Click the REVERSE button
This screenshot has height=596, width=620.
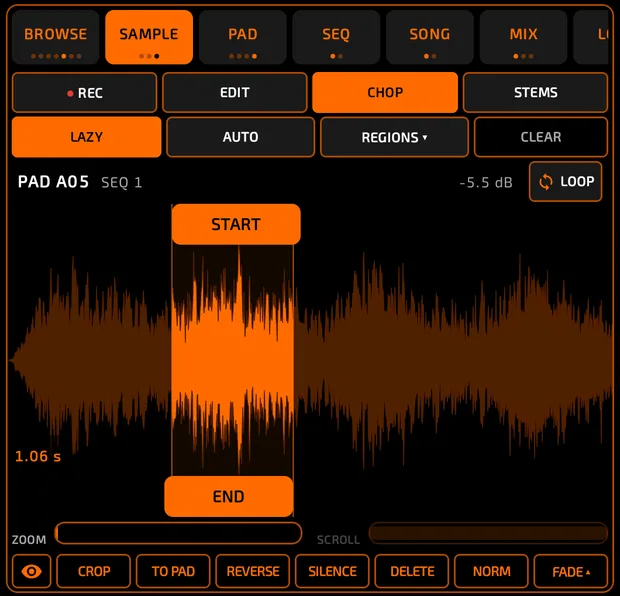pos(253,571)
